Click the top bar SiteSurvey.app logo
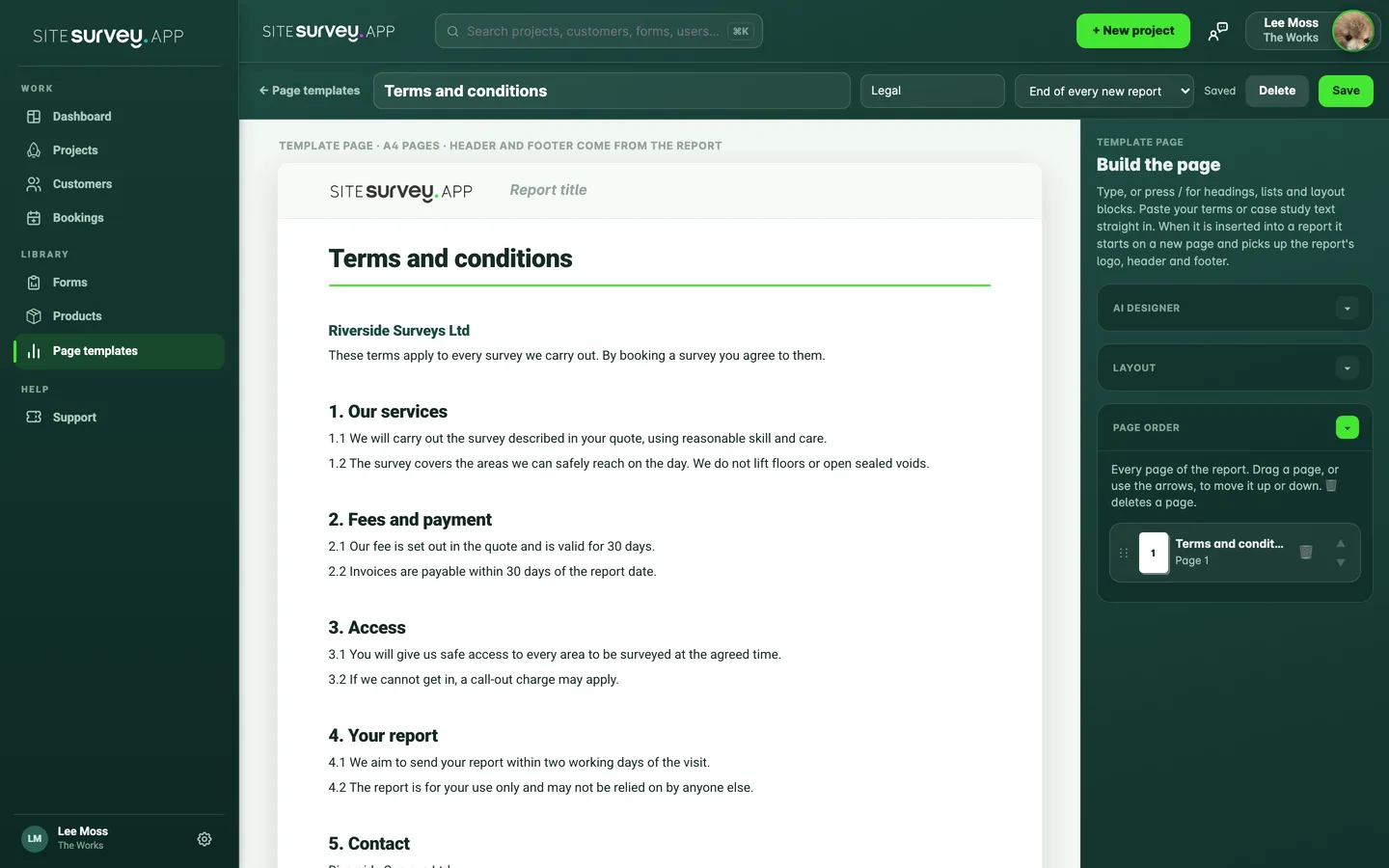 [329, 32]
